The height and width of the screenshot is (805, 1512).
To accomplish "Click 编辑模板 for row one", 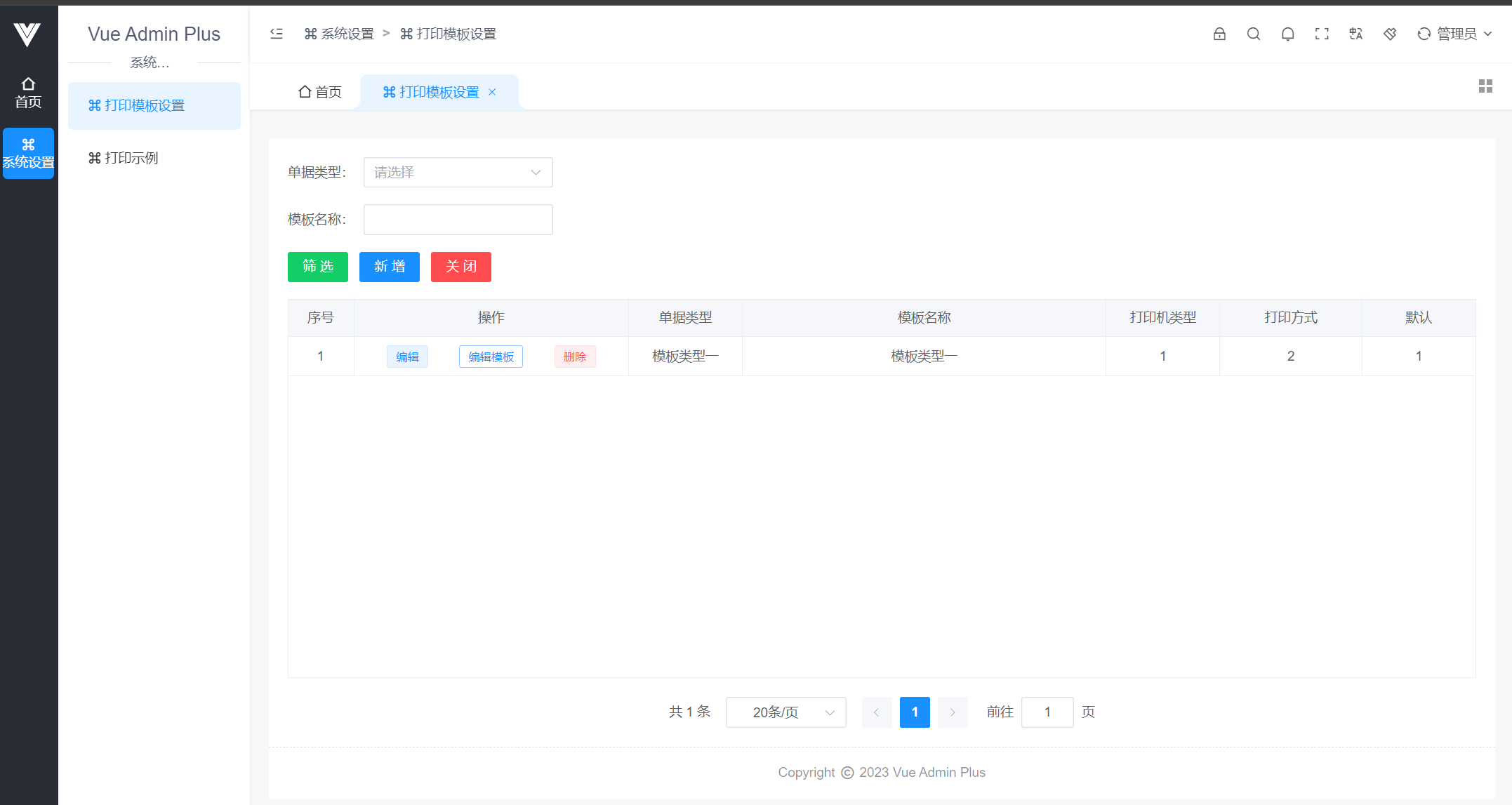I will click(491, 356).
